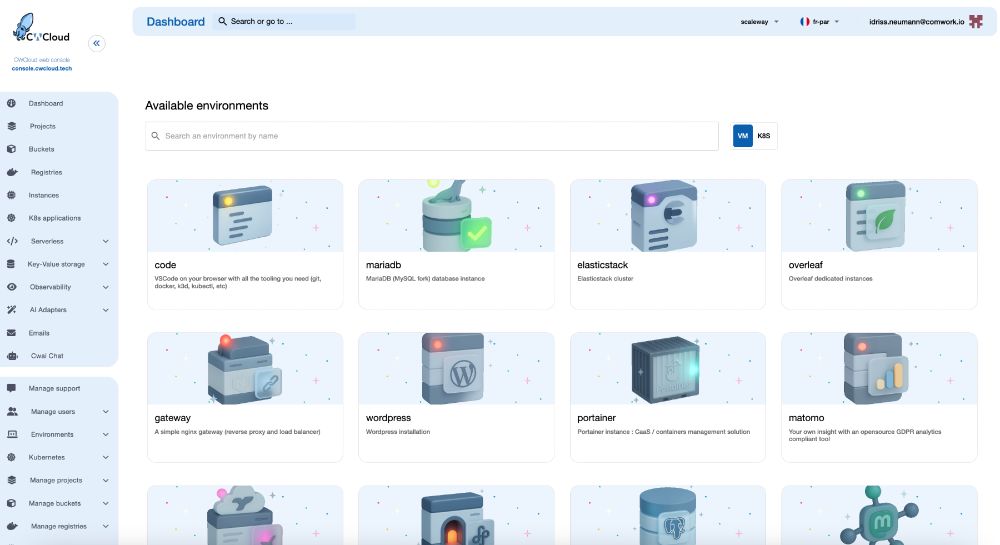Viewport: 1000px width, 545px height.
Task: Click the Emails envelope icon
Action: click(x=11, y=333)
